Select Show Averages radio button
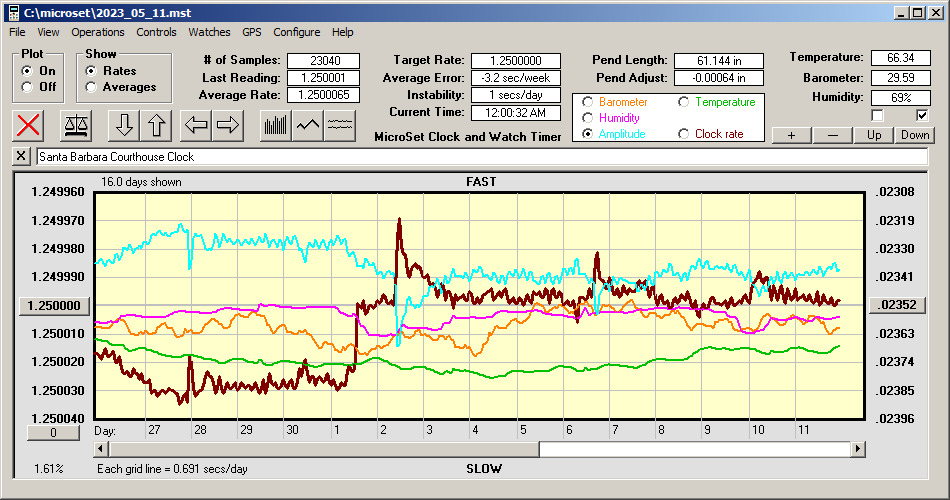The image size is (950, 500). (91, 87)
